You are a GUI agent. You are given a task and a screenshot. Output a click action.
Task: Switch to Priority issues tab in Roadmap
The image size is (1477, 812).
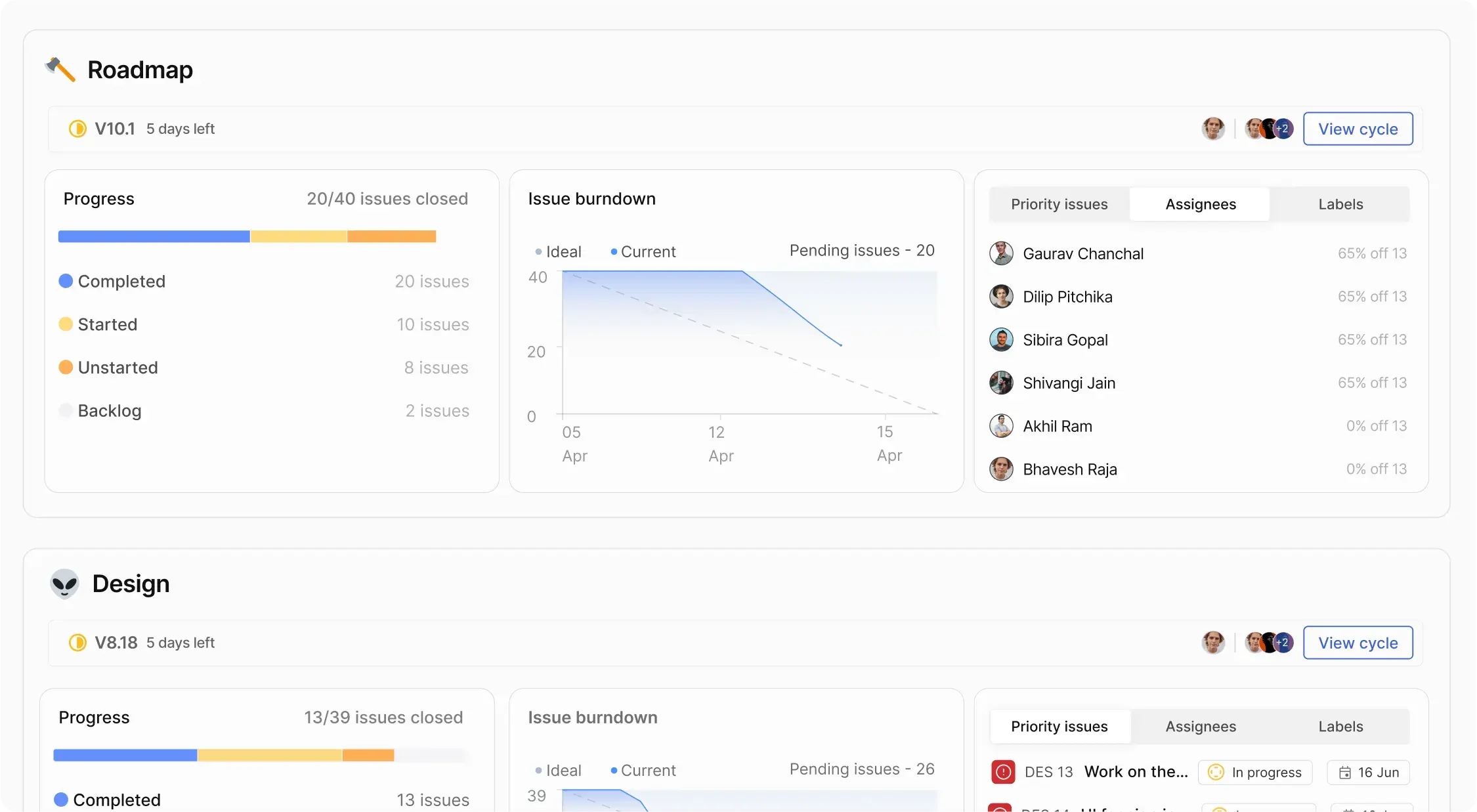point(1059,204)
